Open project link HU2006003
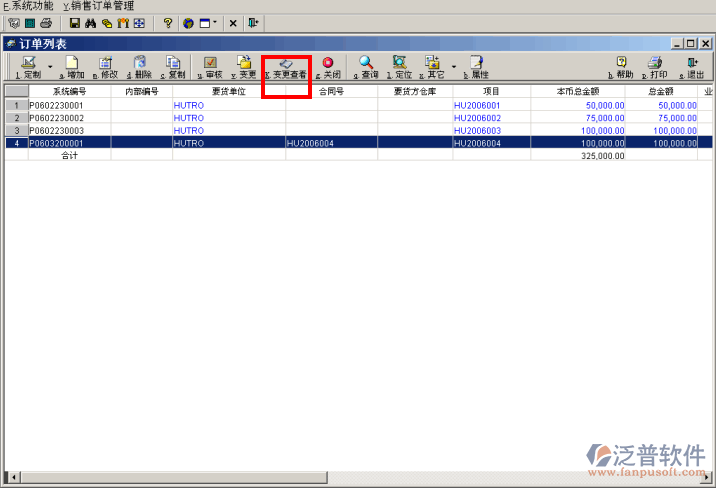Viewport: 716px width, 488px height. [477, 131]
